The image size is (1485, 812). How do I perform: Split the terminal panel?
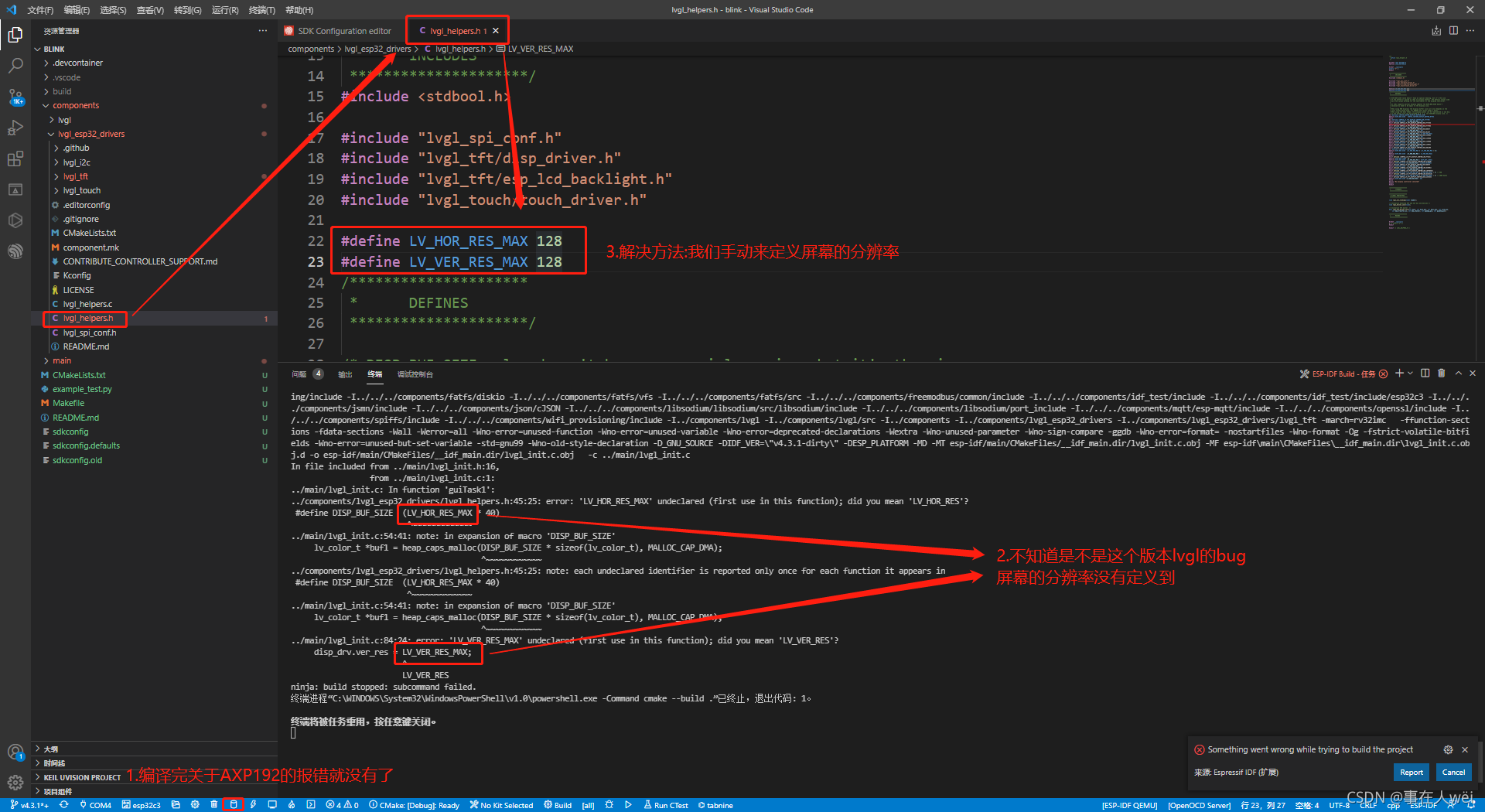click(x=1425, y=374)
